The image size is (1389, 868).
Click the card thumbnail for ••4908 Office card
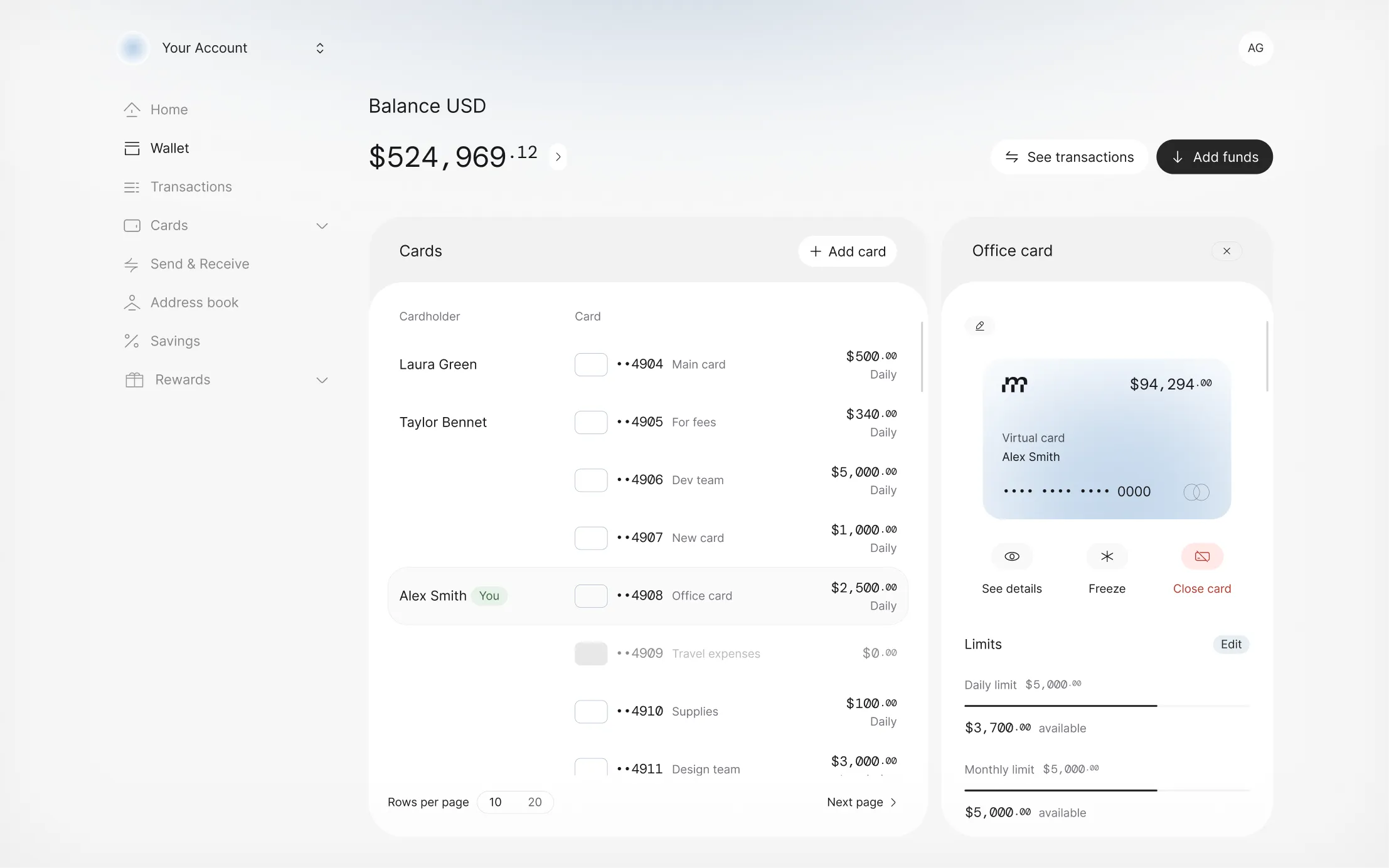(591, 596)
